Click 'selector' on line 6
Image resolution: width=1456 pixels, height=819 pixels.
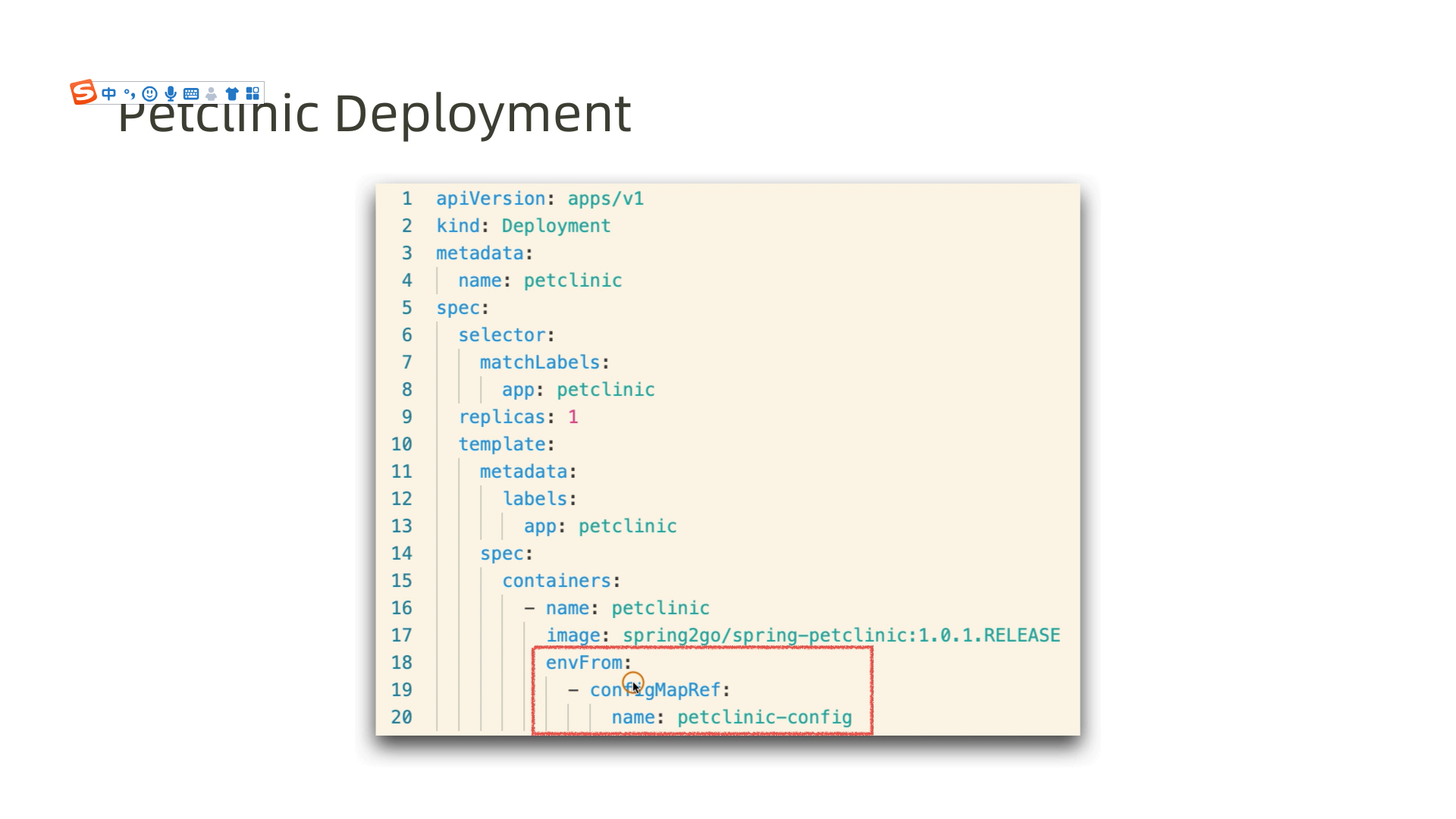[502, 335]
